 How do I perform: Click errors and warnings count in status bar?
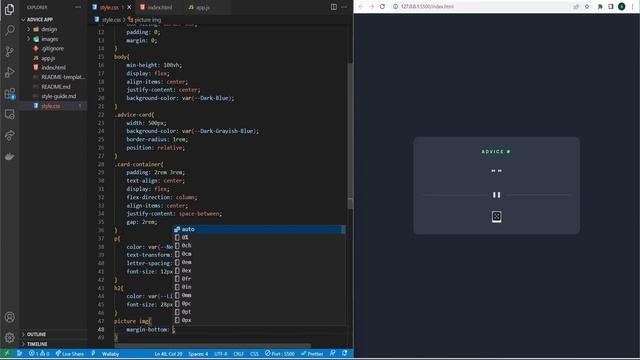[39, 353]
